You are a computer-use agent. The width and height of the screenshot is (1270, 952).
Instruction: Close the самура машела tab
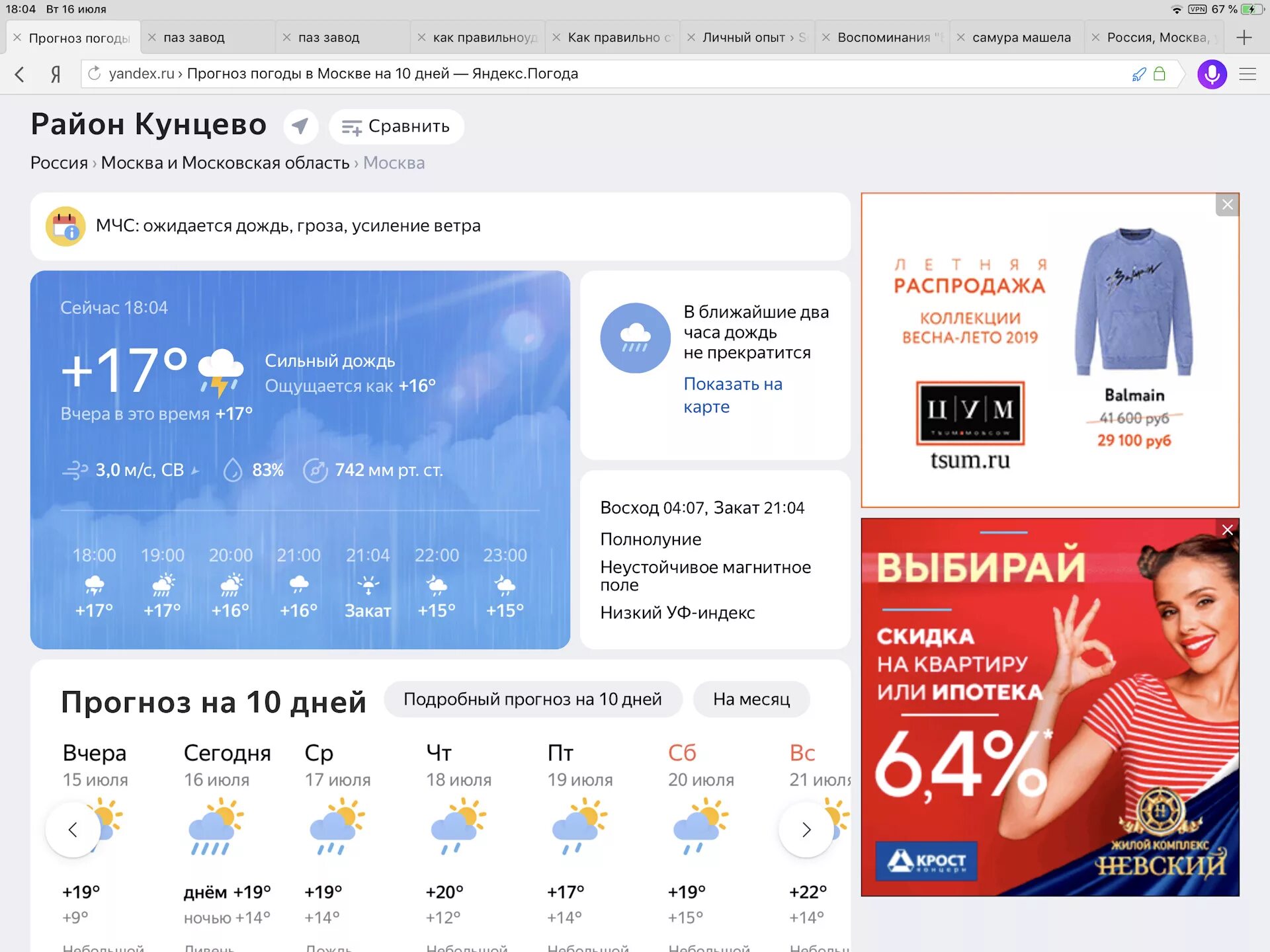(x=960, y=38)
